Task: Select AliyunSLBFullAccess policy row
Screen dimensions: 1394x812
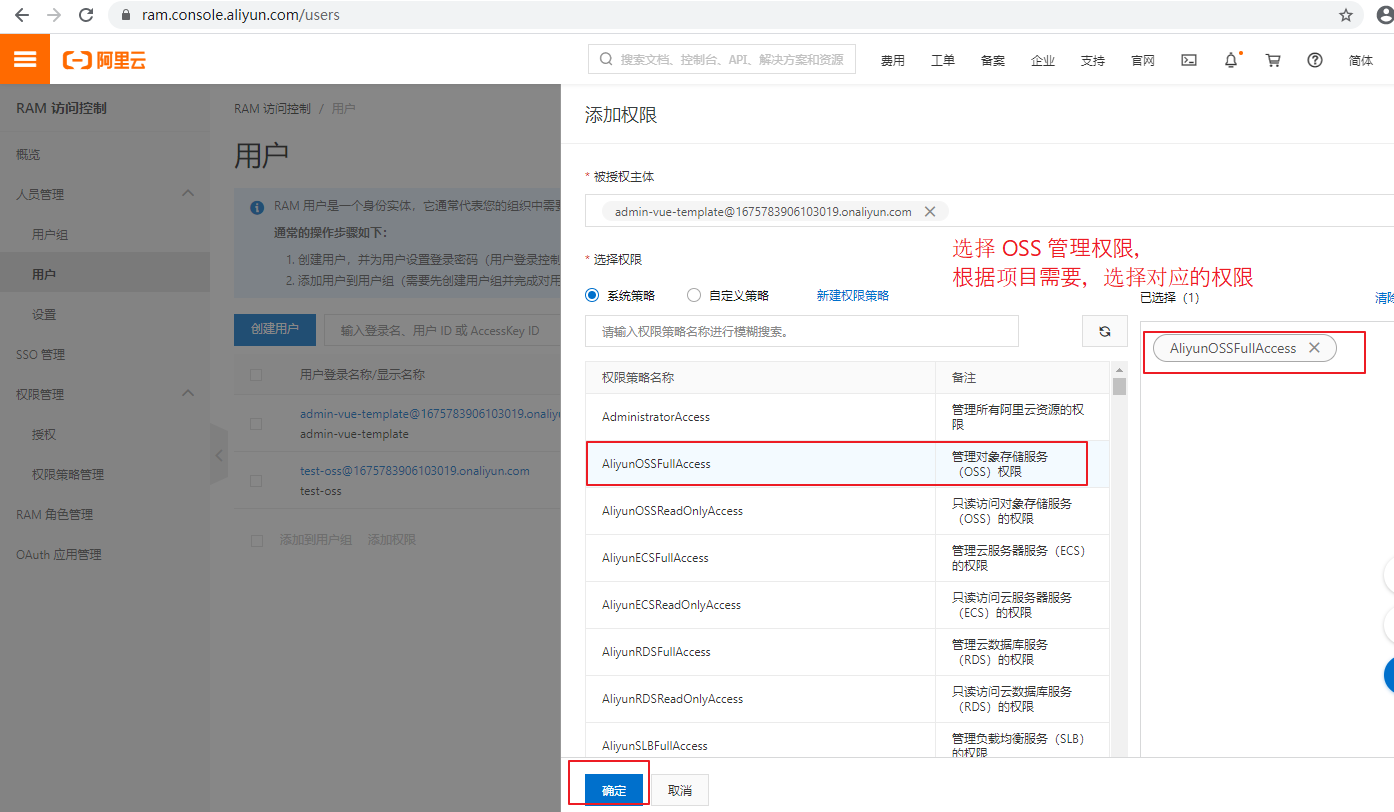Action: point(847,740)
